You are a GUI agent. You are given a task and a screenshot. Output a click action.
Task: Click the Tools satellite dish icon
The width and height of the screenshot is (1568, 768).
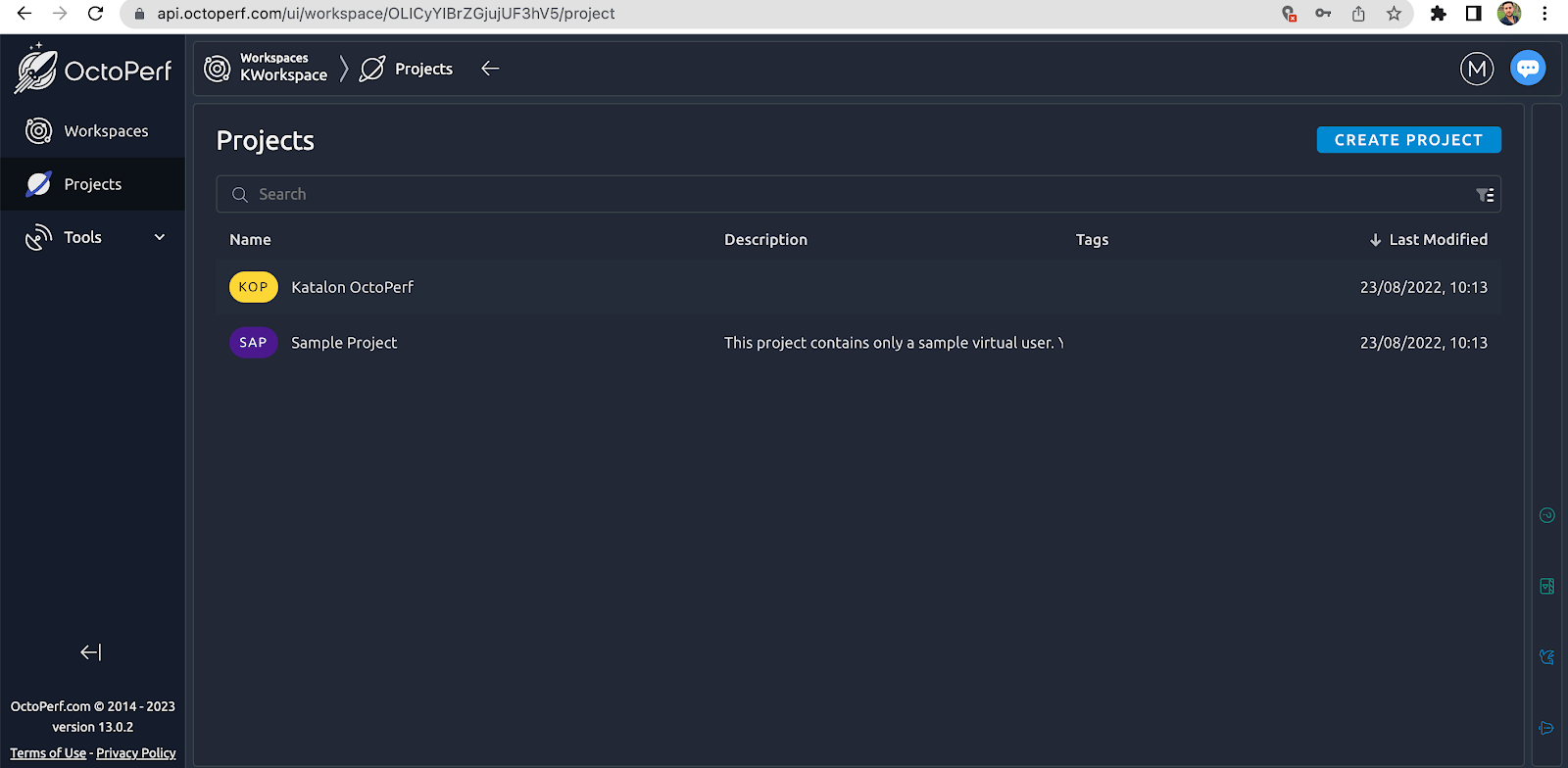tap(38, 237)
